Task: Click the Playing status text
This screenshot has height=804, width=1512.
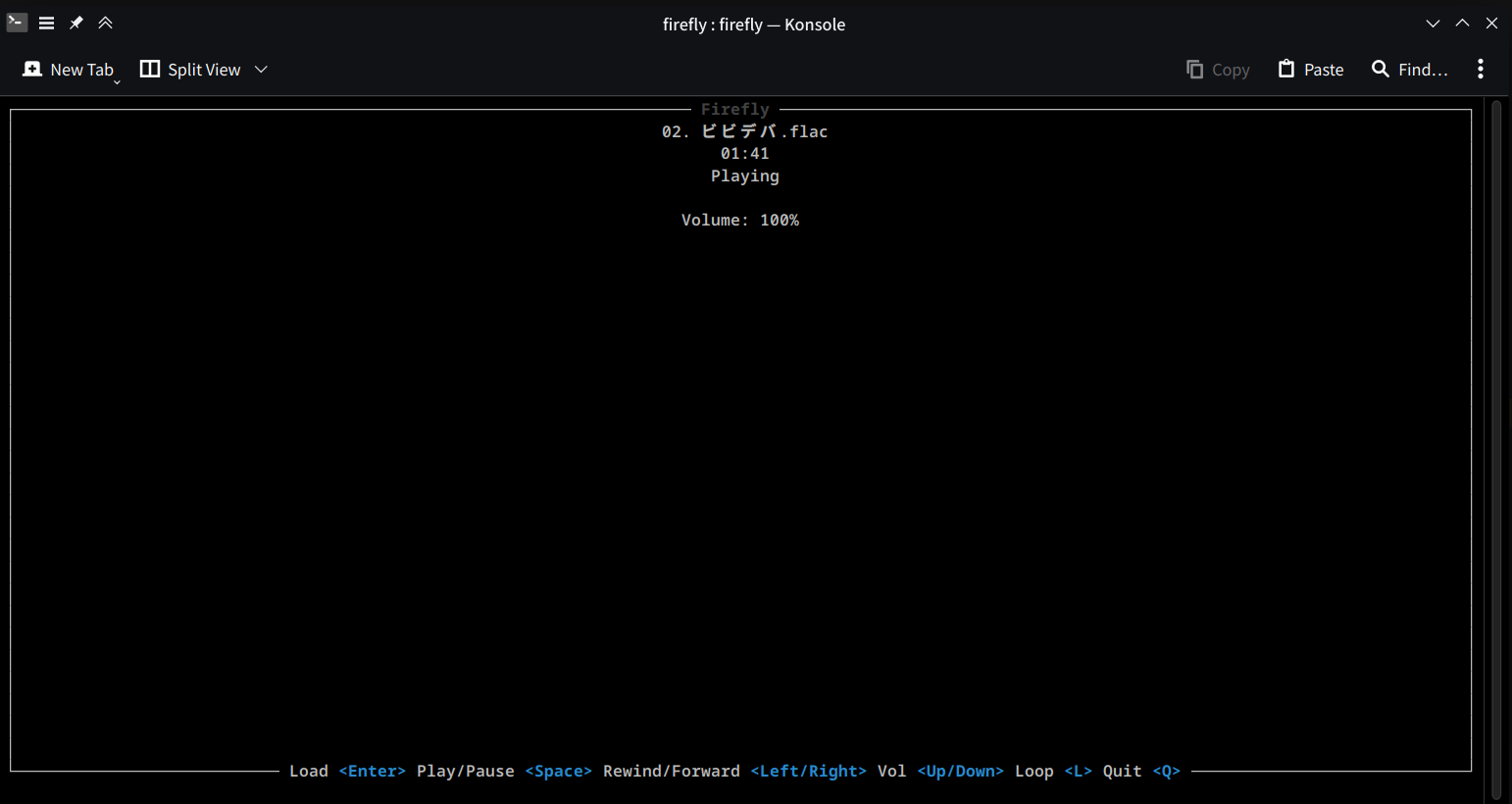Action: point(745,176)
